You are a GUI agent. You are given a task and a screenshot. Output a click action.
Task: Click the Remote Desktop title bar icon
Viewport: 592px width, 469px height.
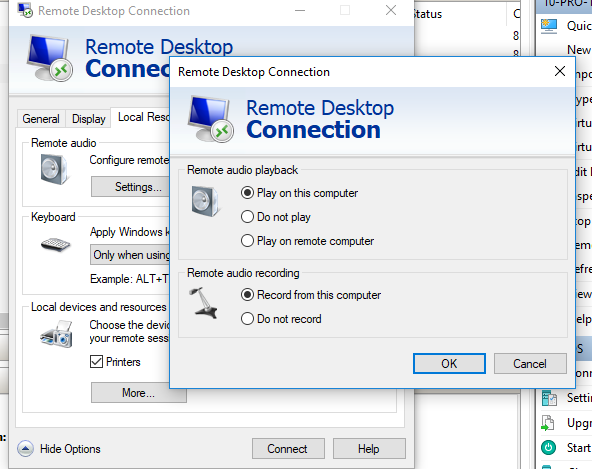click(26, 11)
